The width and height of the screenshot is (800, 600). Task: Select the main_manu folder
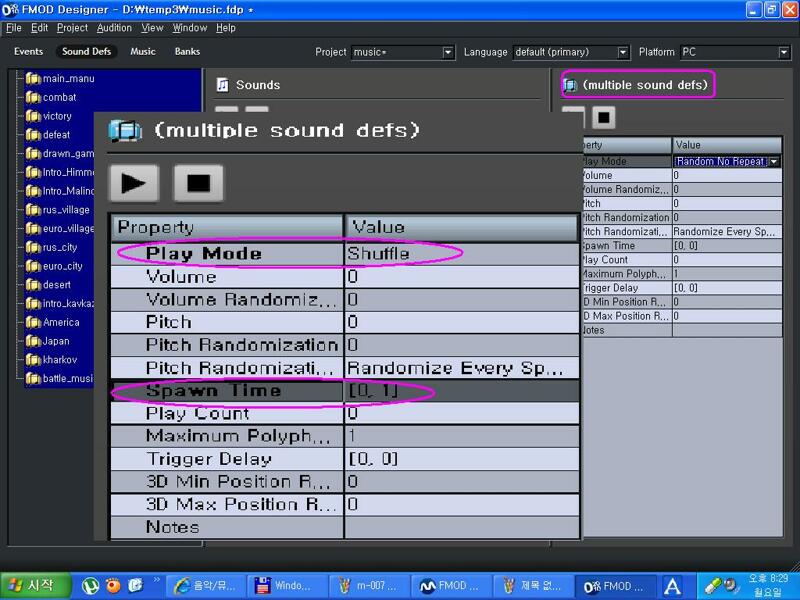(60, 79)
